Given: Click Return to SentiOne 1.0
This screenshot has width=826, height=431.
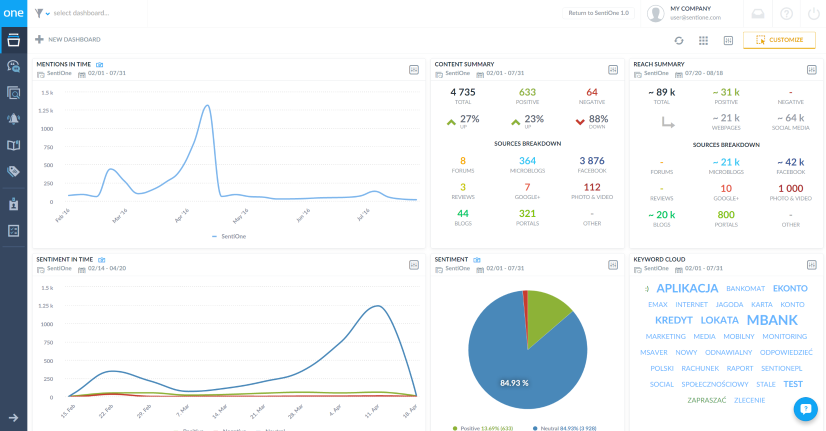Looking at the screenshot, I should point(598,13).
